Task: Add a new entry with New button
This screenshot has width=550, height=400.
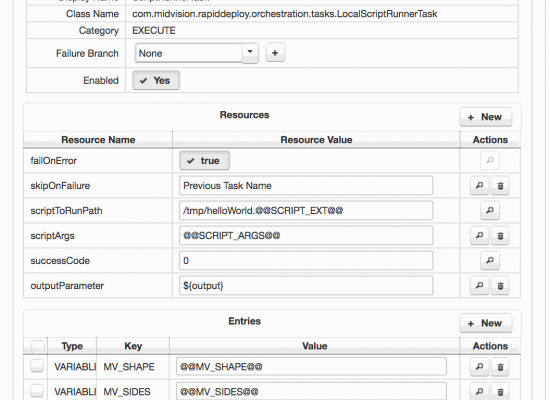Action: point(486,323)
